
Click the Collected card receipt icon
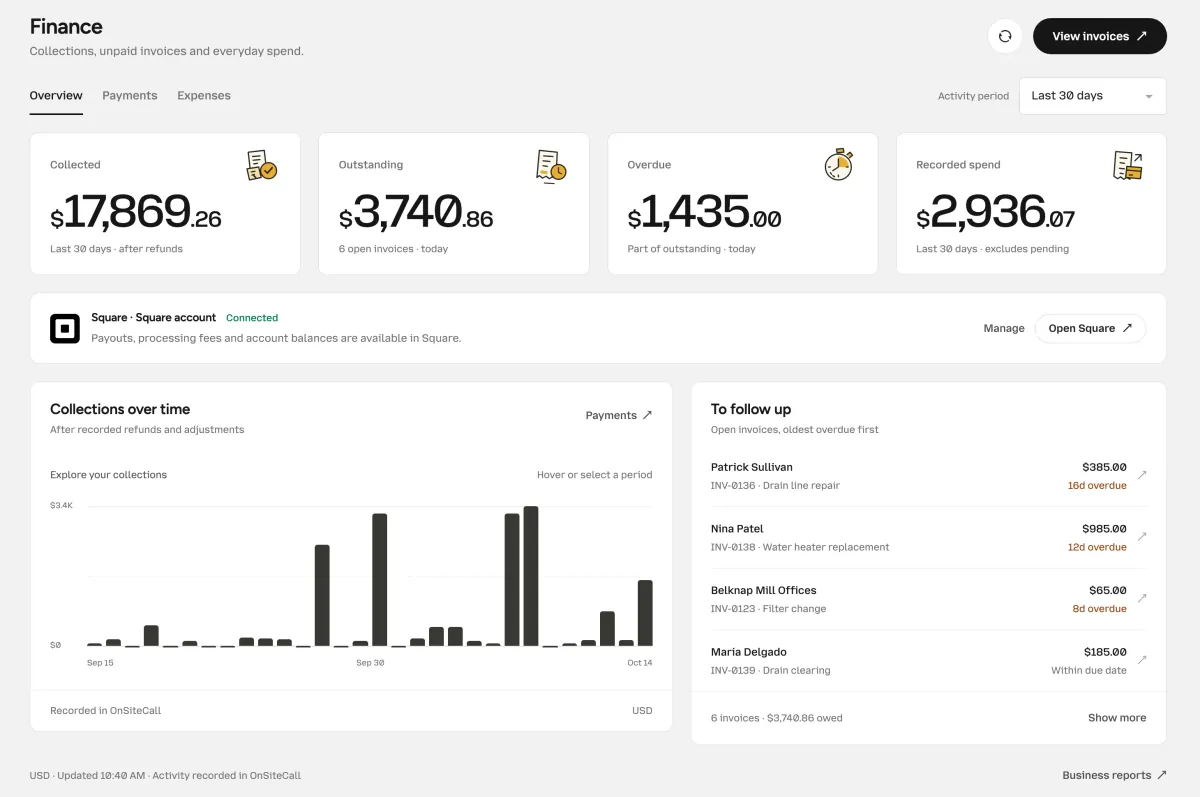point(262,165)
